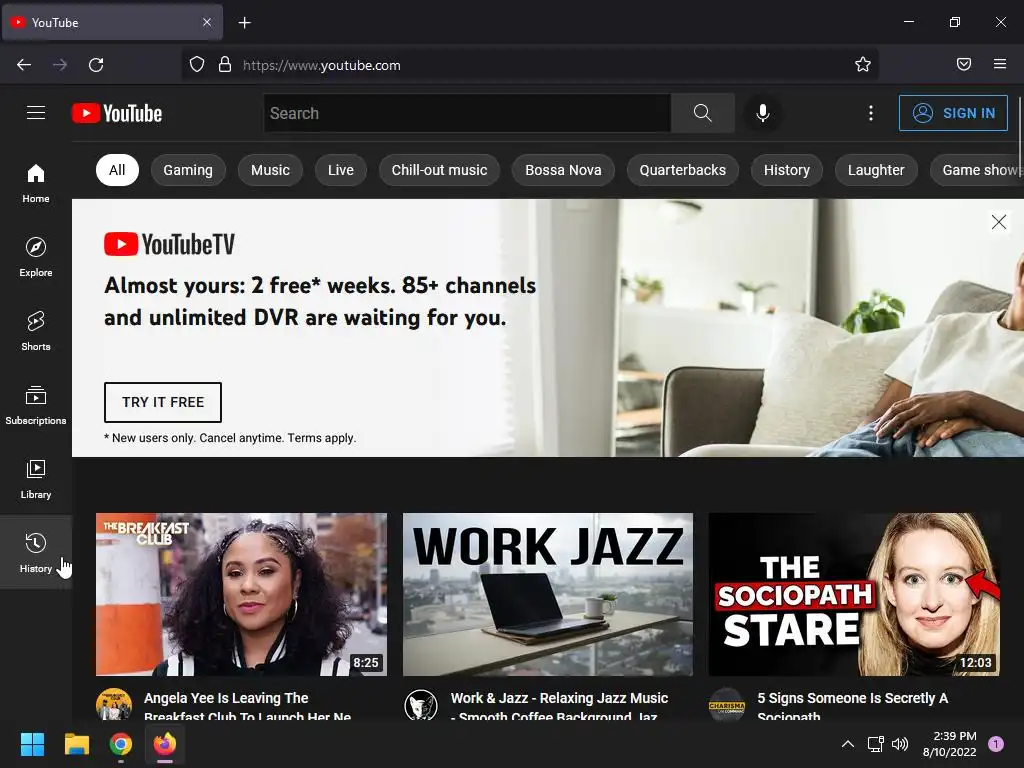Click TRY IT FREE button
Screen dimensions: 1024x768
pyautogui.click(x=163, y=402)
